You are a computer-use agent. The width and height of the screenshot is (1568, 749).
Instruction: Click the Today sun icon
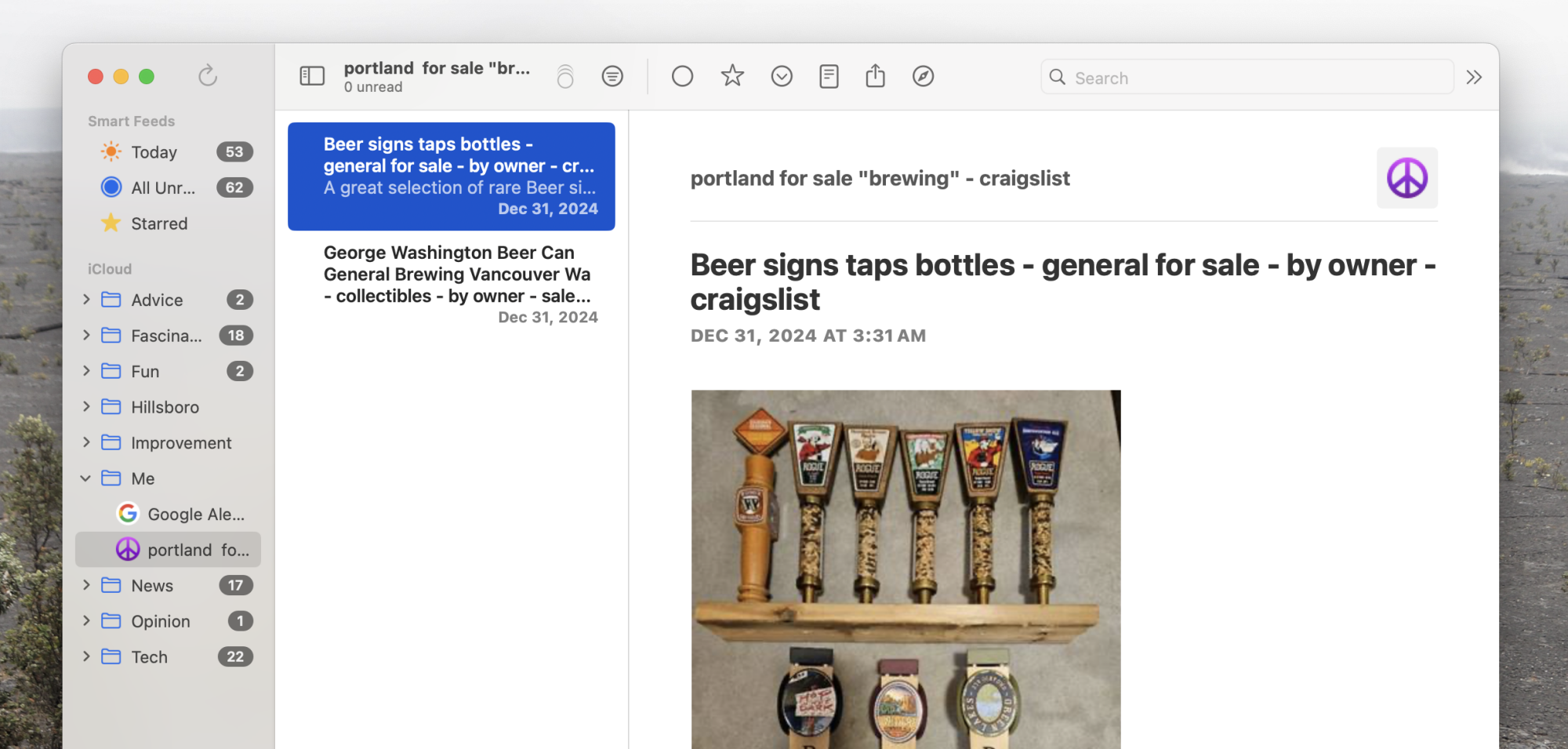tap(111, 151)
